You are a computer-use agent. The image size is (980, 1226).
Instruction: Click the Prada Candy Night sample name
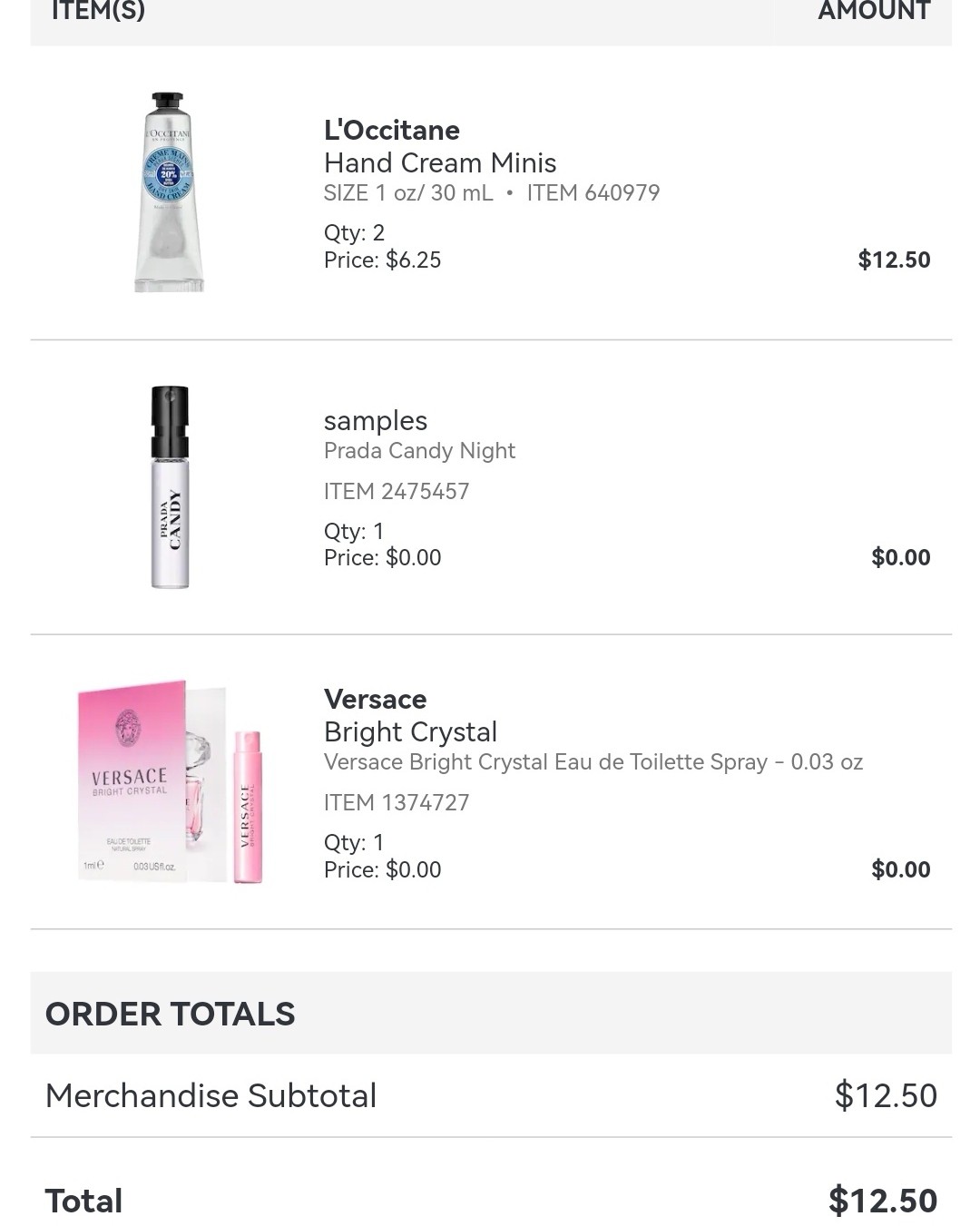(419, 451)
